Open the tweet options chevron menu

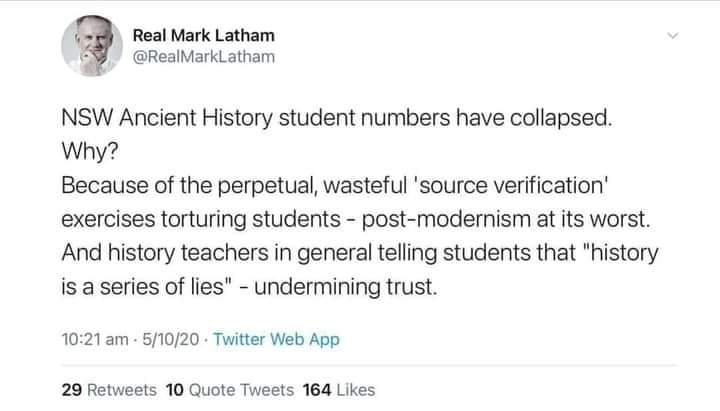click(x=672, y=36)
